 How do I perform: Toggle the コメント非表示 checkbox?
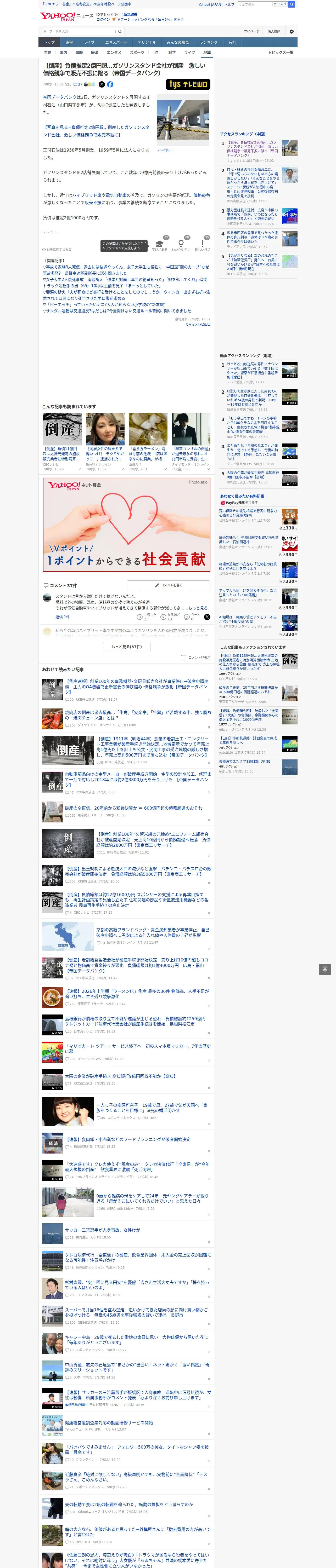coord(183,658)
